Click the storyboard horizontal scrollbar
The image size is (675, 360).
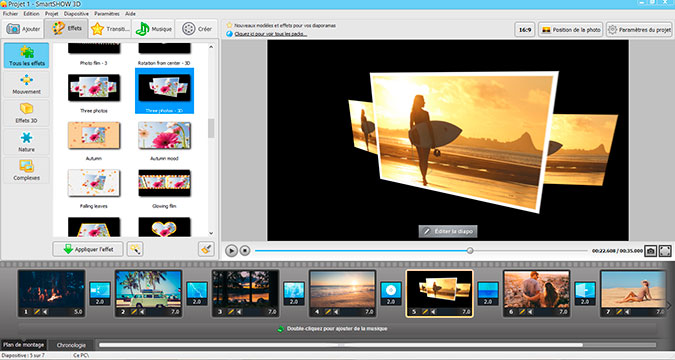point(341,344)
